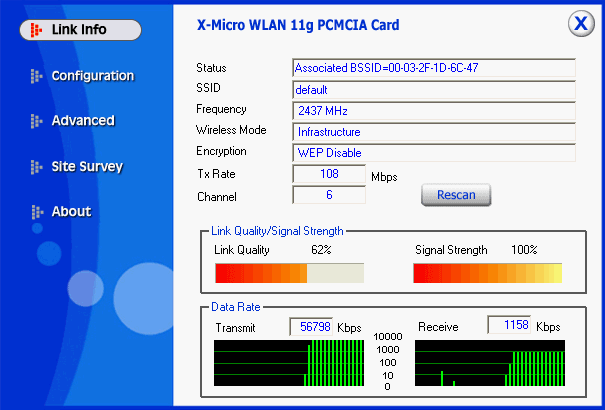Click the Receive value field 1158

[x=510, y=325]
